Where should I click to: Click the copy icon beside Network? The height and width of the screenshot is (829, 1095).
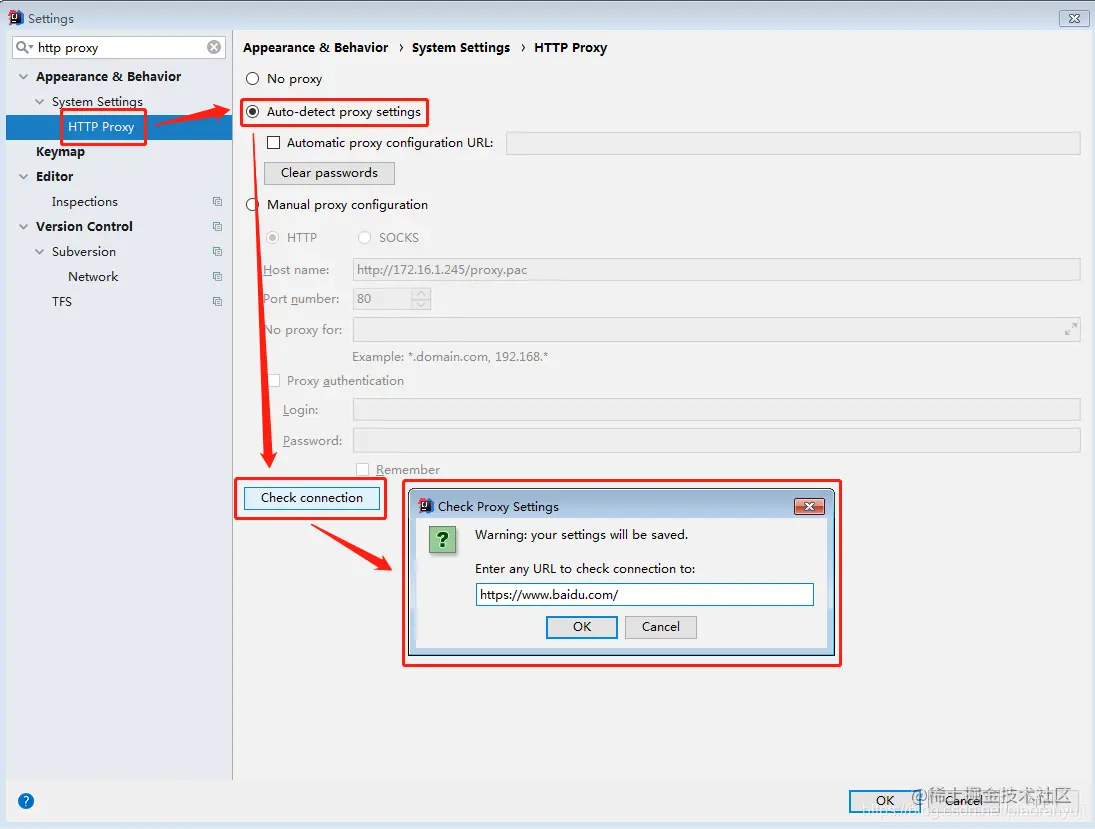click(x=217, y=277)
